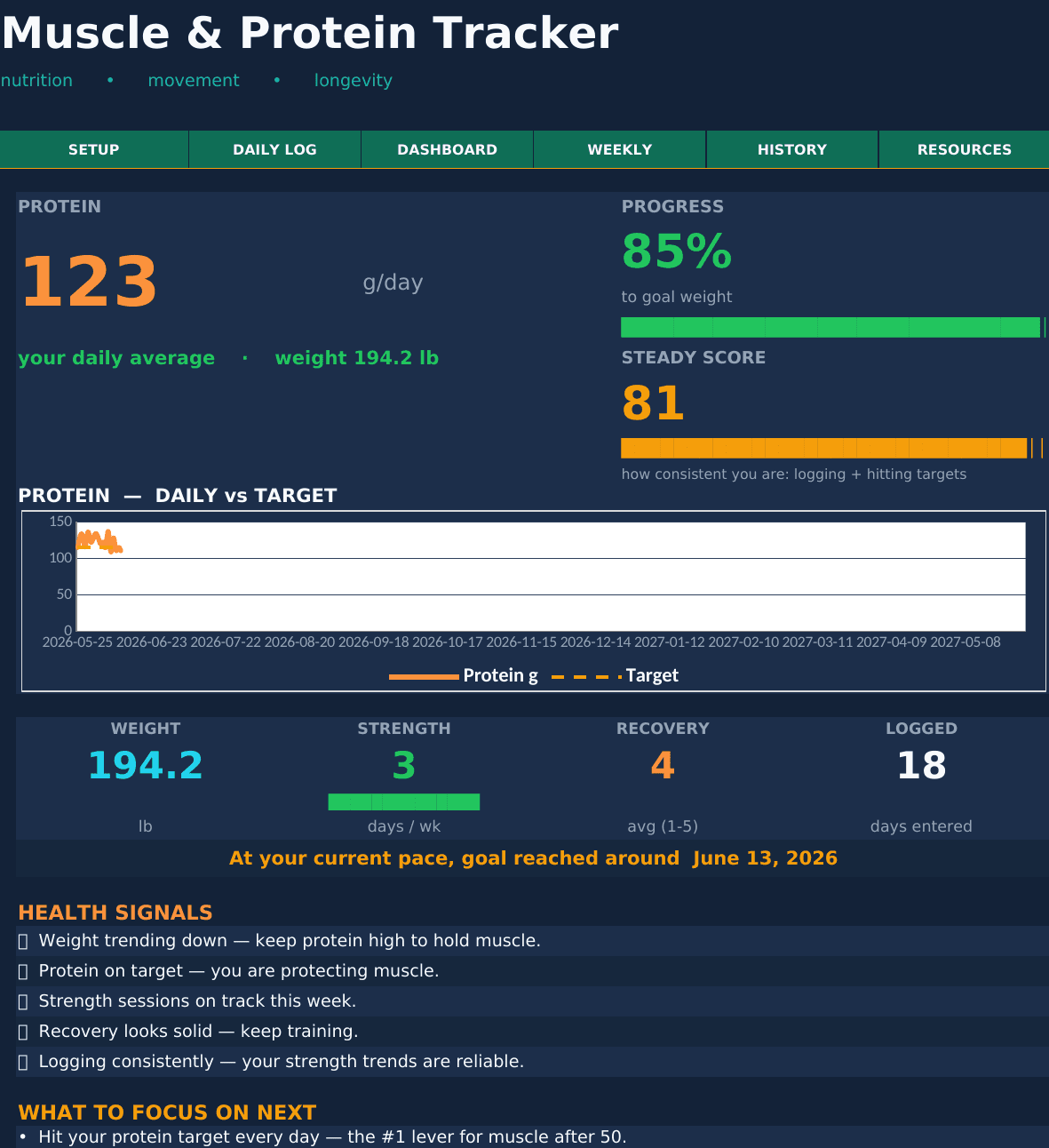Click the 'nutrition' tagline word

click(x=36, y=80)
